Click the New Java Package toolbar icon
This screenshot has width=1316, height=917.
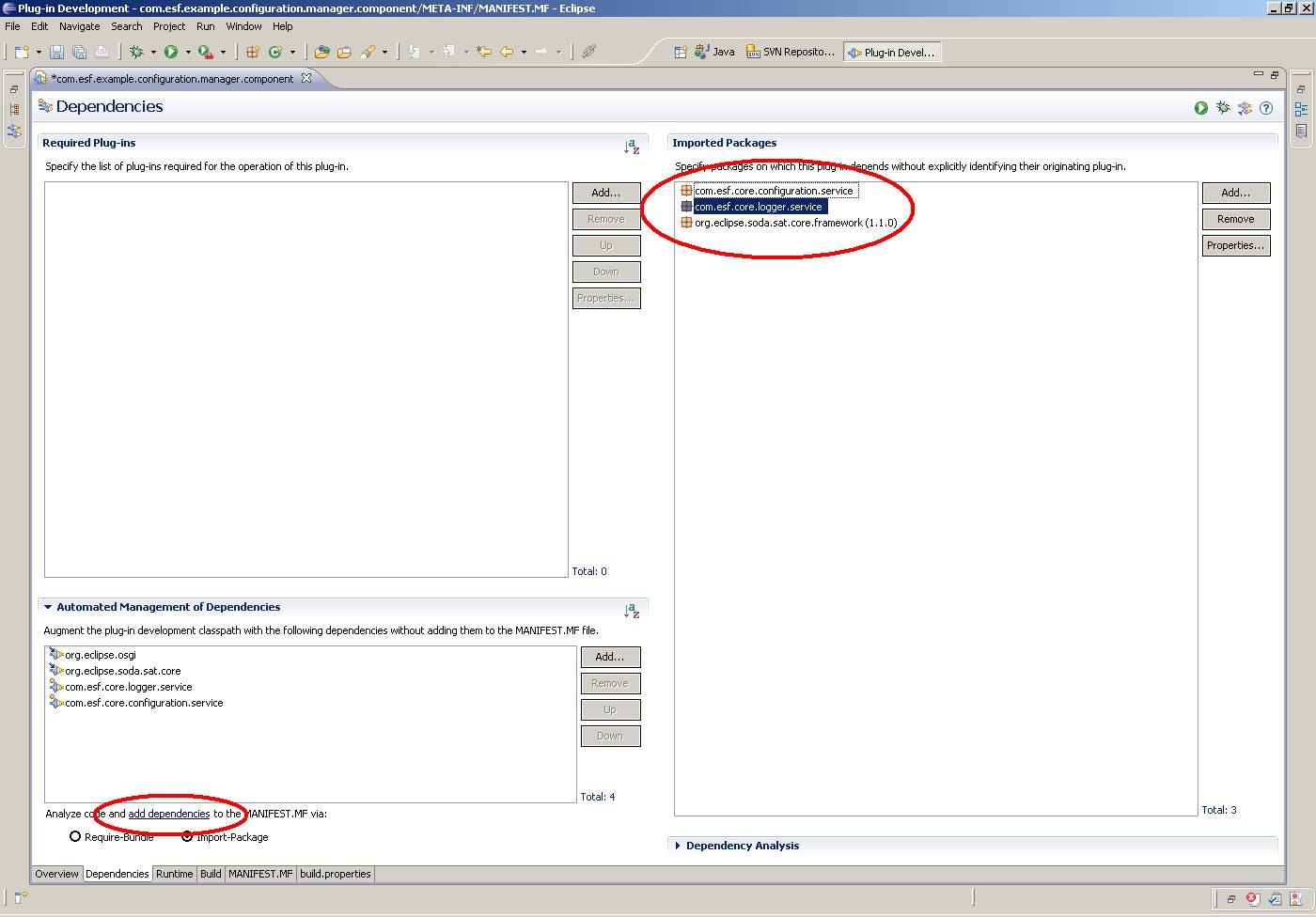(x=252, y=52)
